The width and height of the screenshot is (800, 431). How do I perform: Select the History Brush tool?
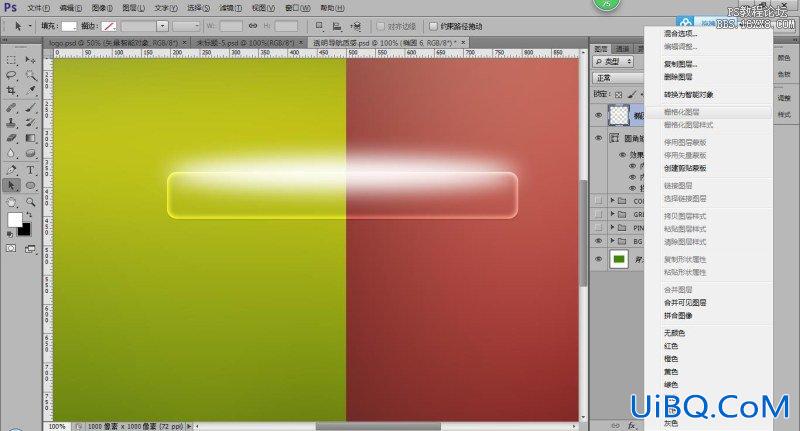click(x=30, y=123)
